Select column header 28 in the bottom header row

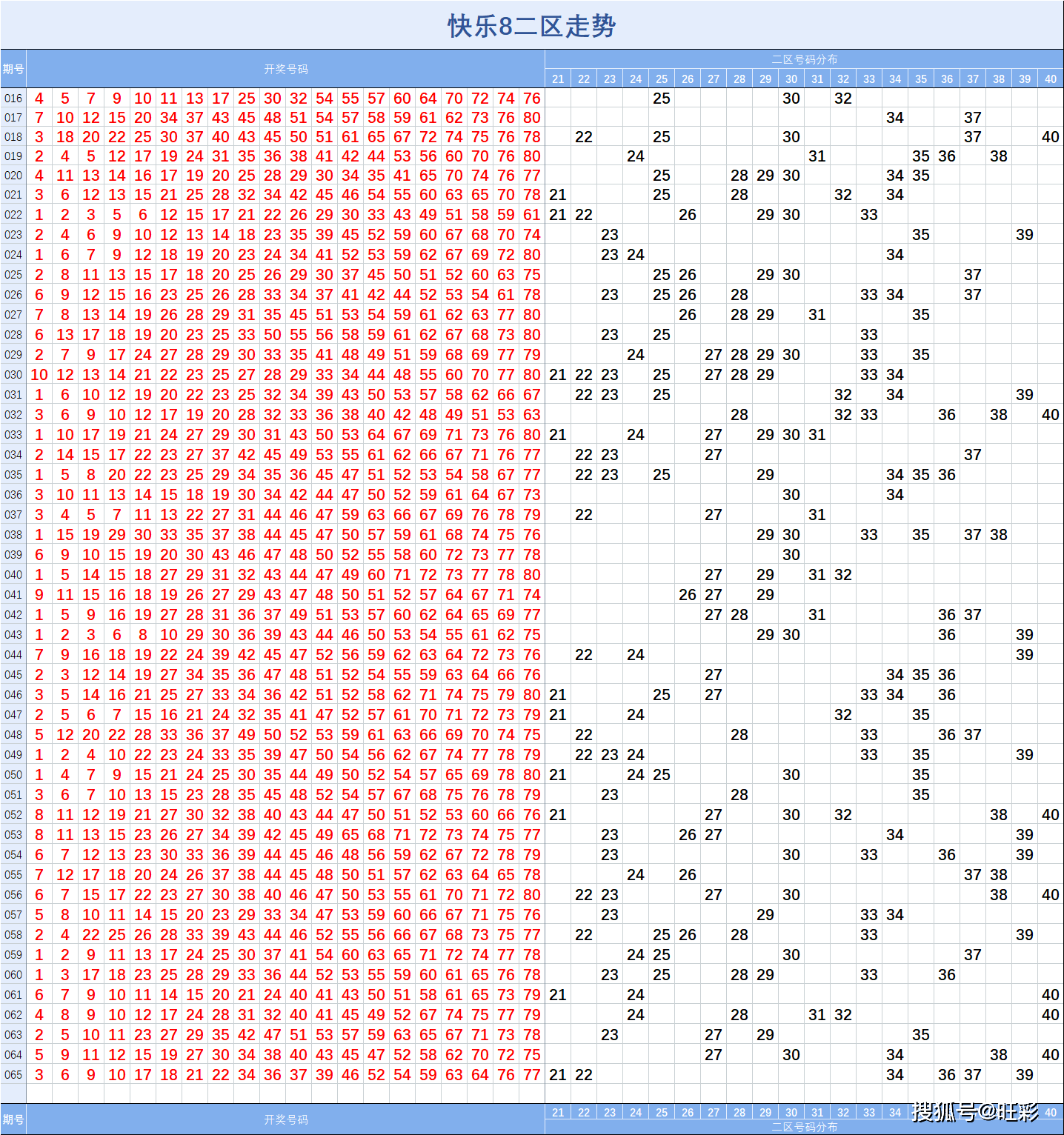[739, 1112]
